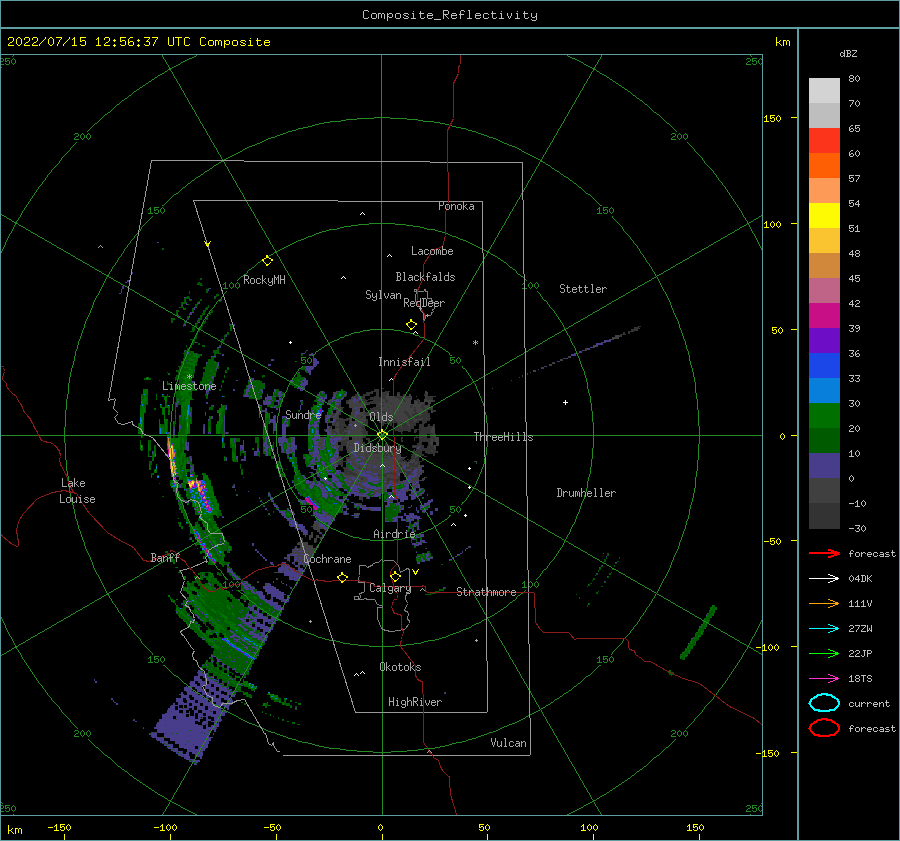The image size is (900, 841).
Task: Click the RedDeer label
Action: (x=424, y=303)
